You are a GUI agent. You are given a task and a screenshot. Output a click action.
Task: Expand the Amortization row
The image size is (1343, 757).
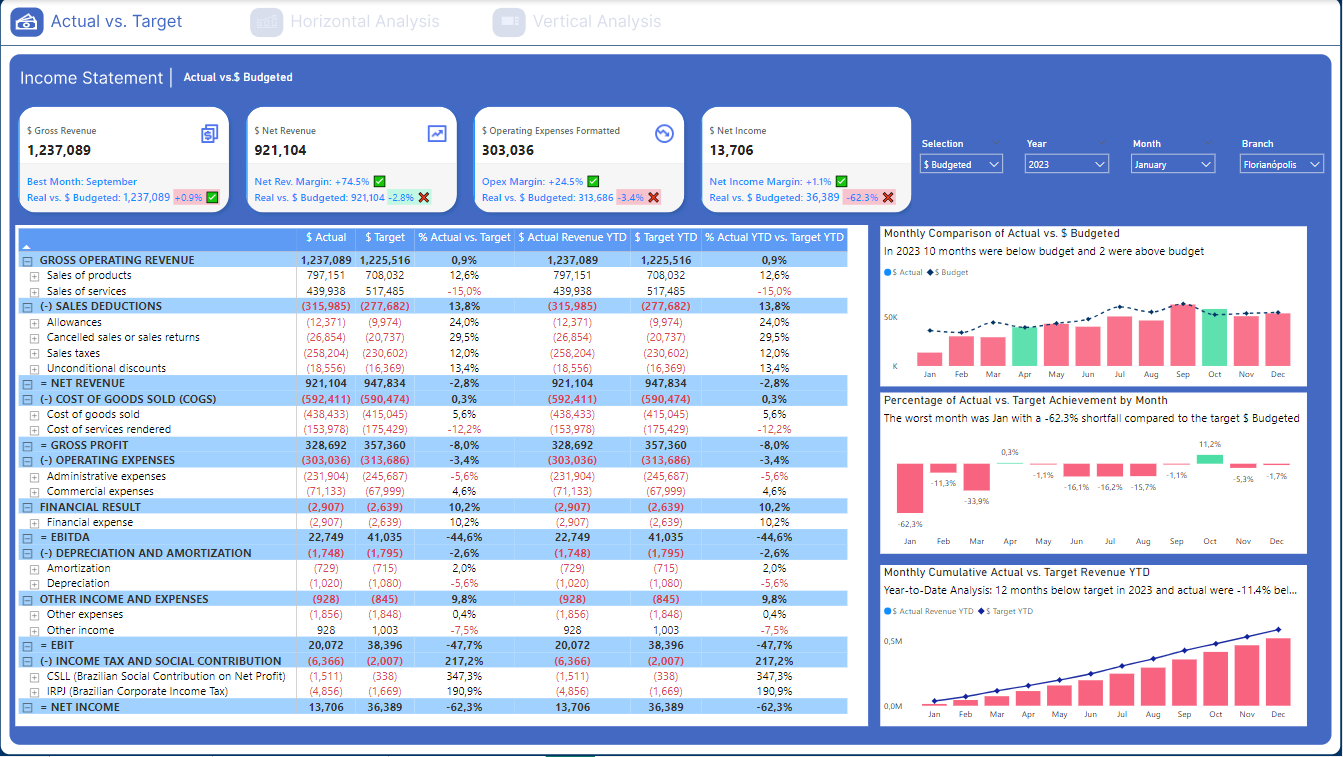coord(34,568)
